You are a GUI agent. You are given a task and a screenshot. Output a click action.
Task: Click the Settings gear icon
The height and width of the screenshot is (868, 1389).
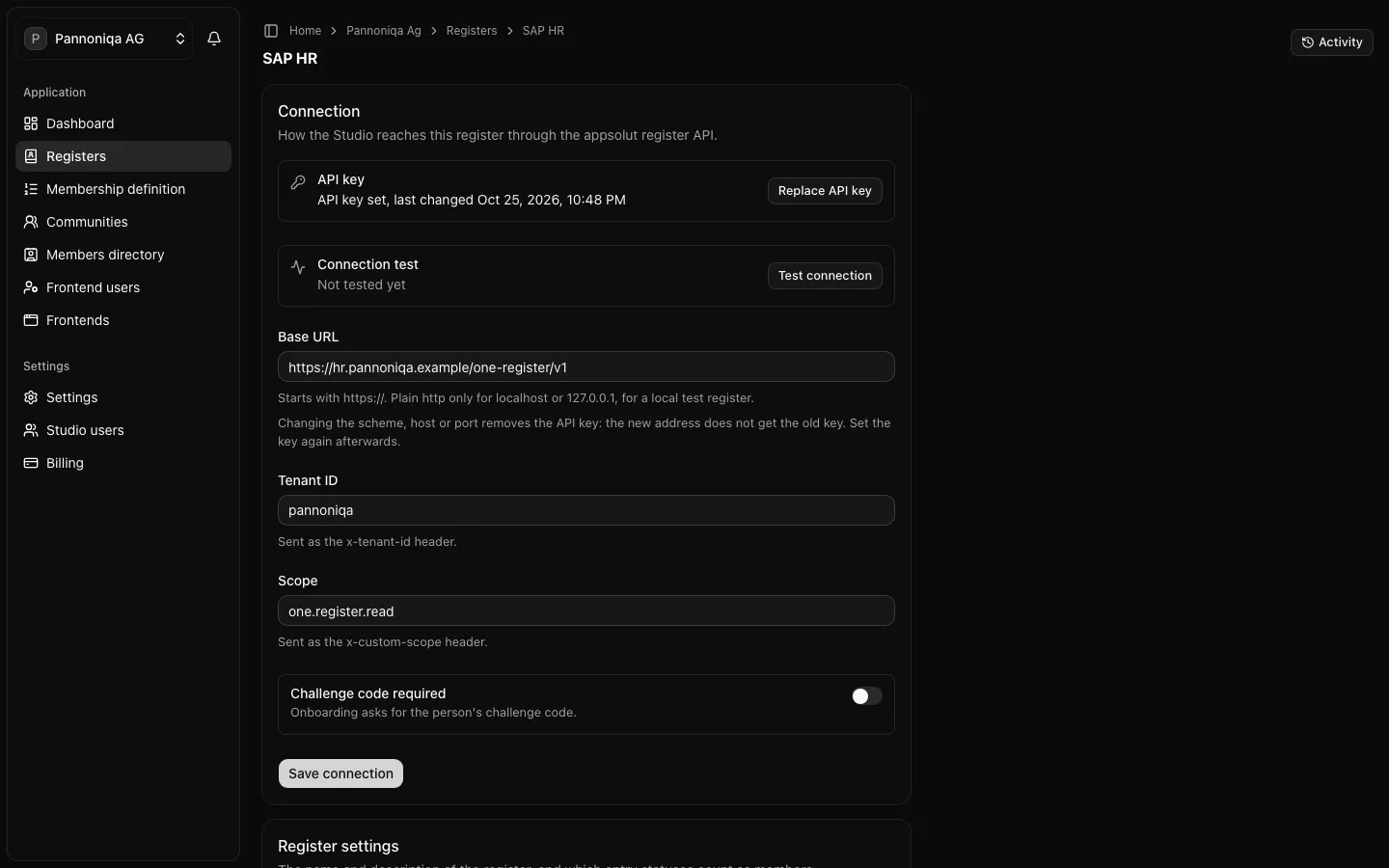[x=31, y=397]
